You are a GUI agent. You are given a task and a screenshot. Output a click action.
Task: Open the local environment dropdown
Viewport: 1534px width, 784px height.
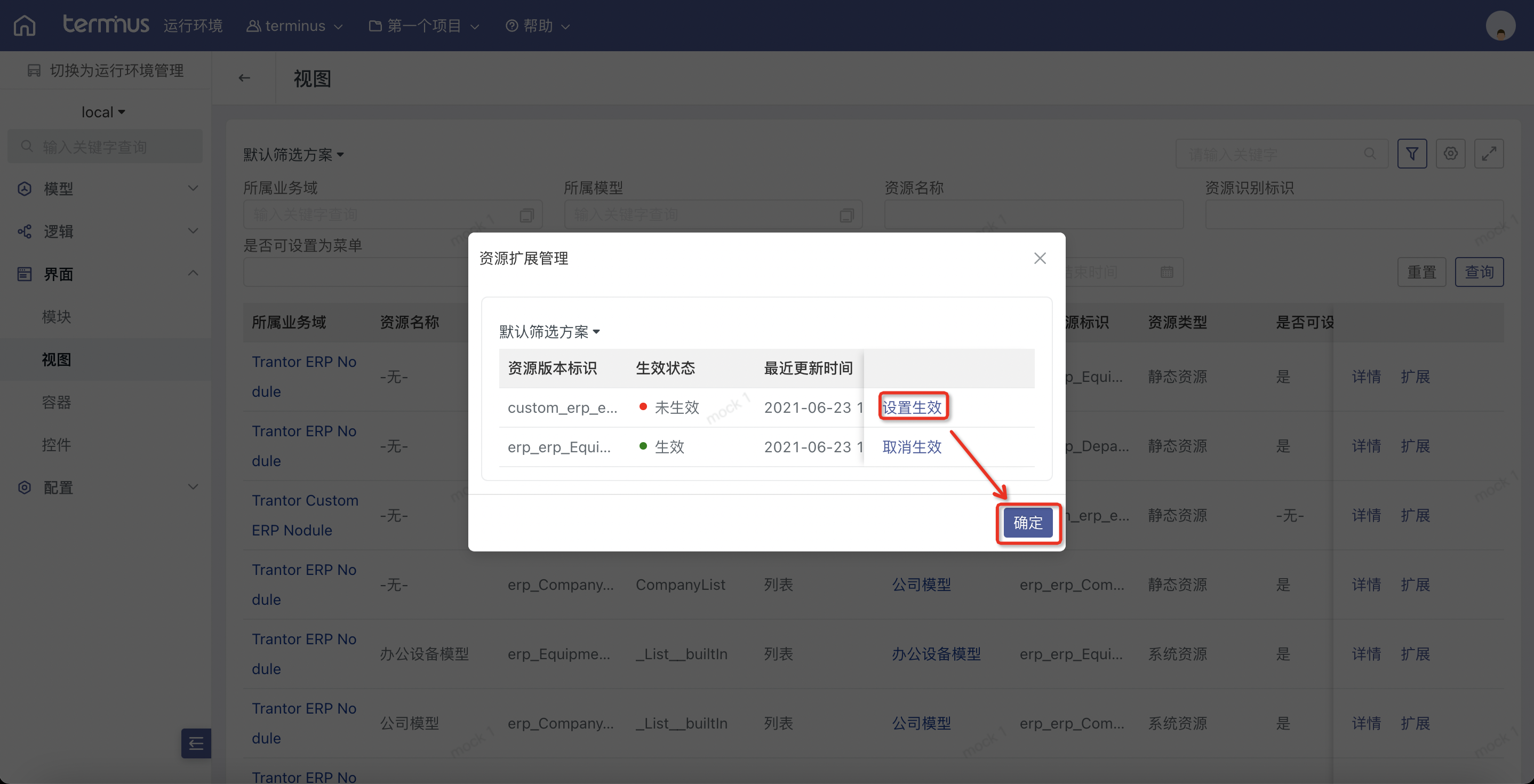pos(103,113)
